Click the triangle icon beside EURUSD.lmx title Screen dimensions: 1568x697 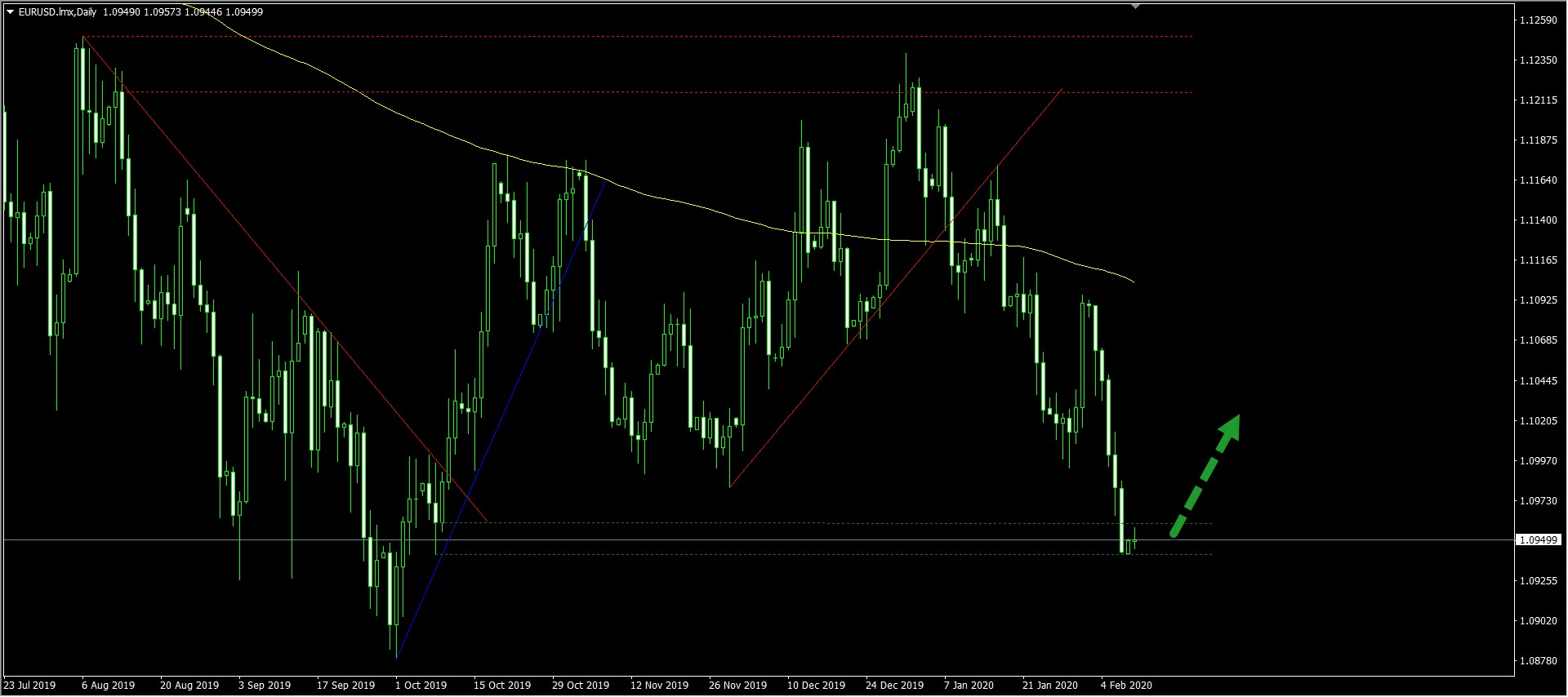(x=10, y=12)
